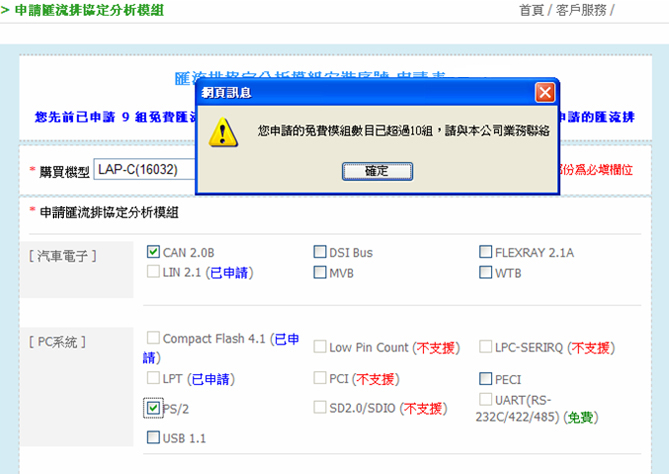
Task: Click the LPT checkbox
Action: (153, 379)
